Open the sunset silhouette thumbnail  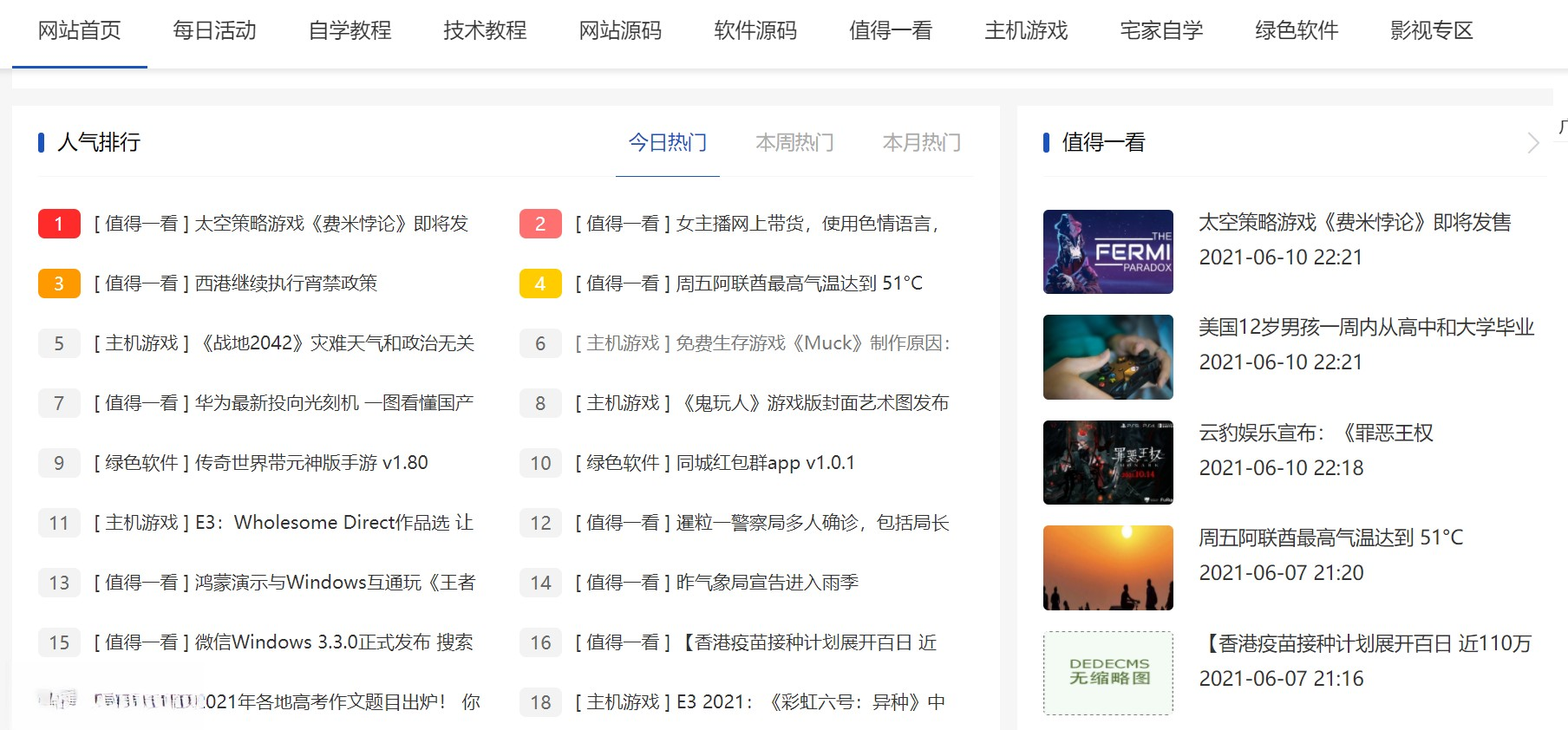pyautogui.click(x=1107, y=568)
